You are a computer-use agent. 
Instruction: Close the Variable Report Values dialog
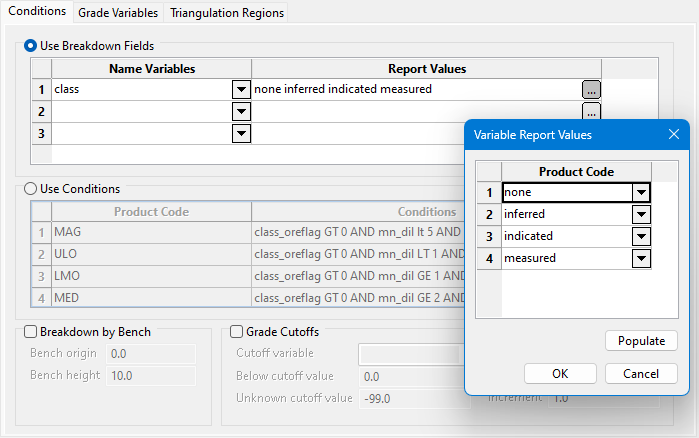point(673,134)
